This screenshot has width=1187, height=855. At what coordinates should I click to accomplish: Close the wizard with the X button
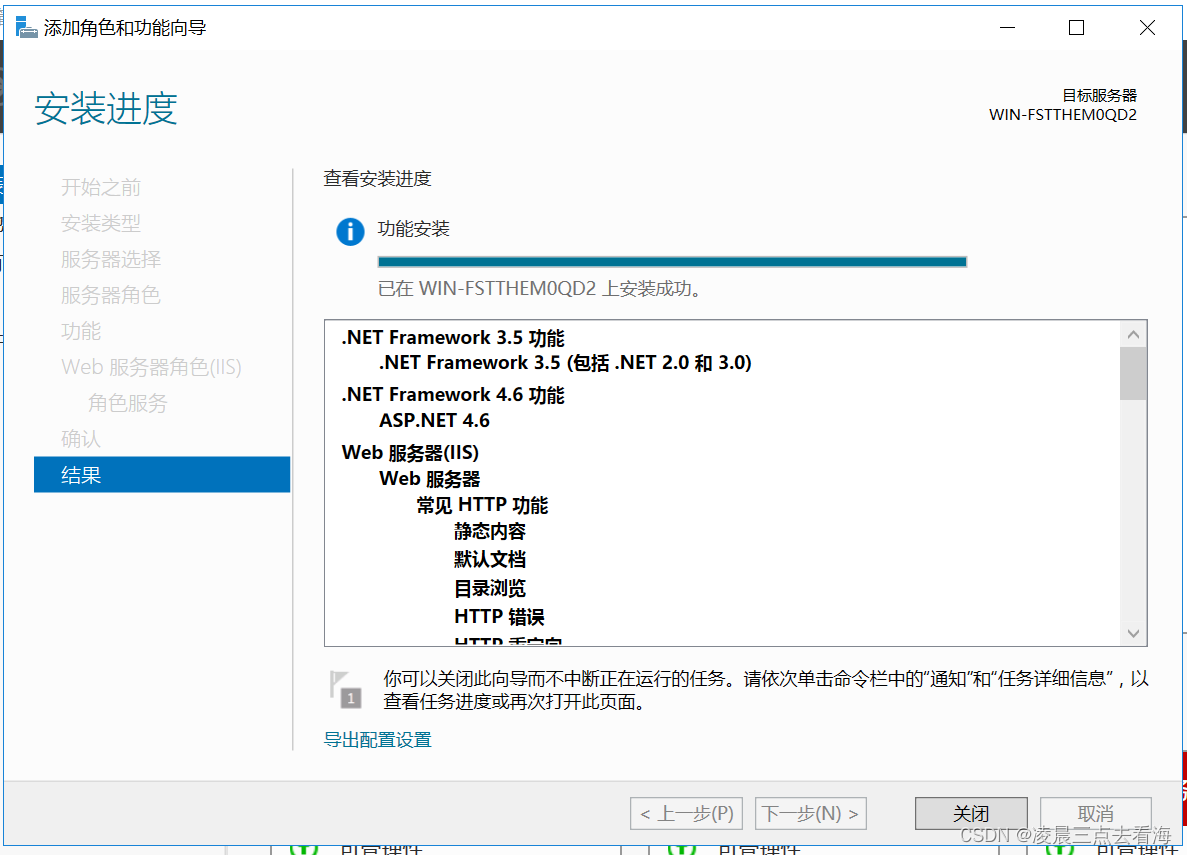point(1147,28)
